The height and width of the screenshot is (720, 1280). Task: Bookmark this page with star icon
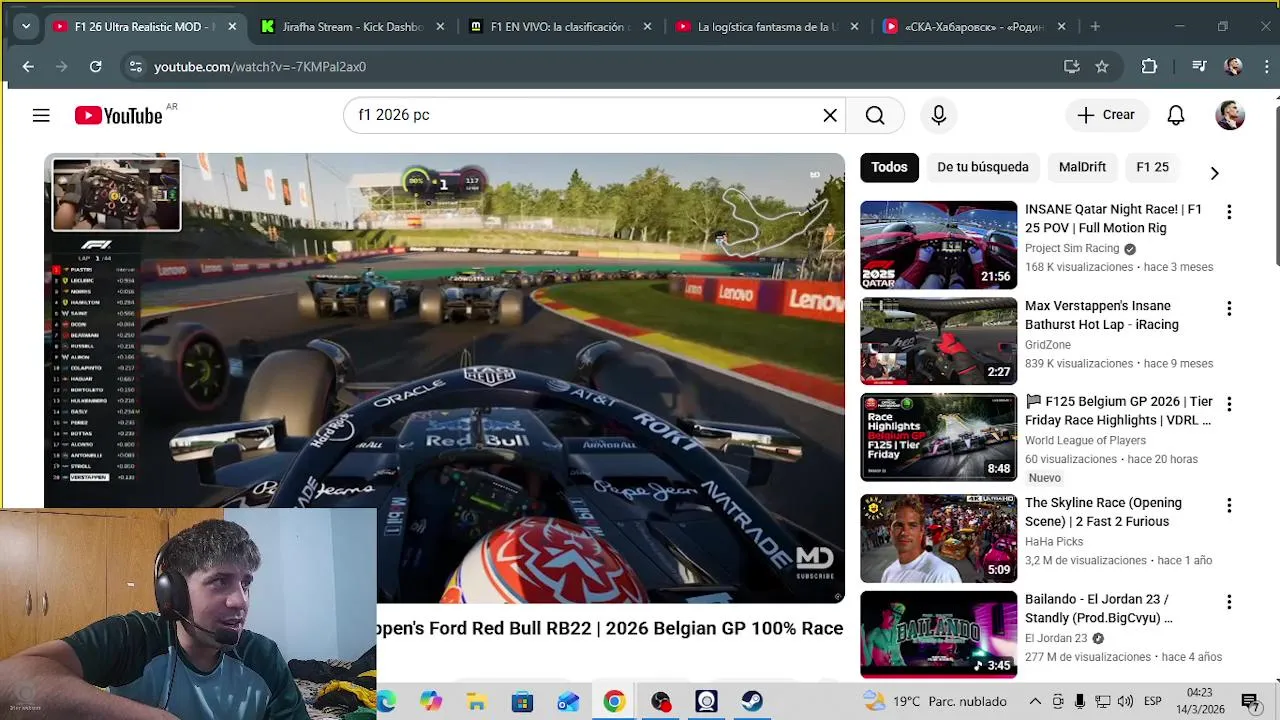click(x=1102, y=66)
